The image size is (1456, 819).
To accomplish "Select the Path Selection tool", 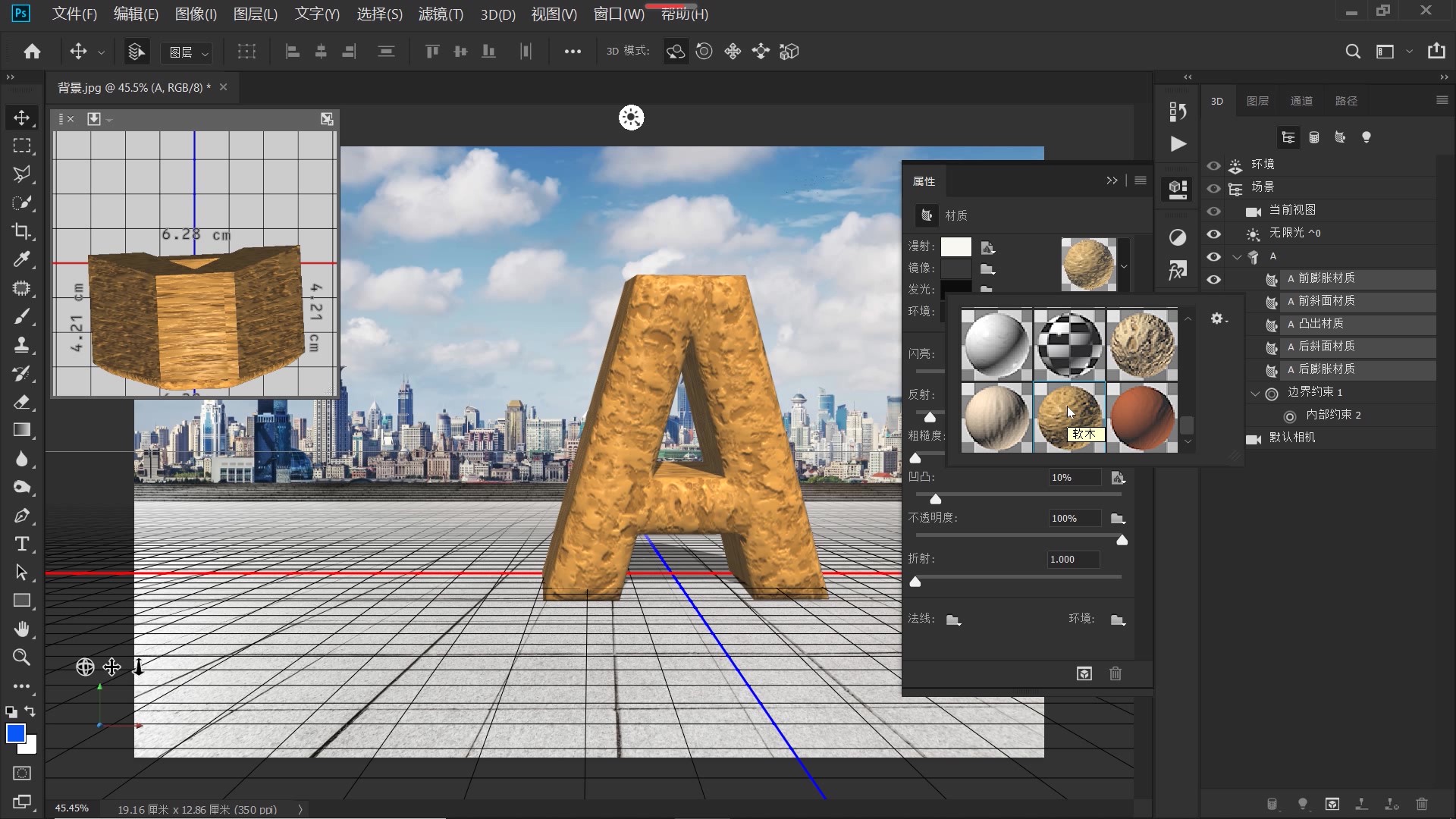I will coord(21,573).
